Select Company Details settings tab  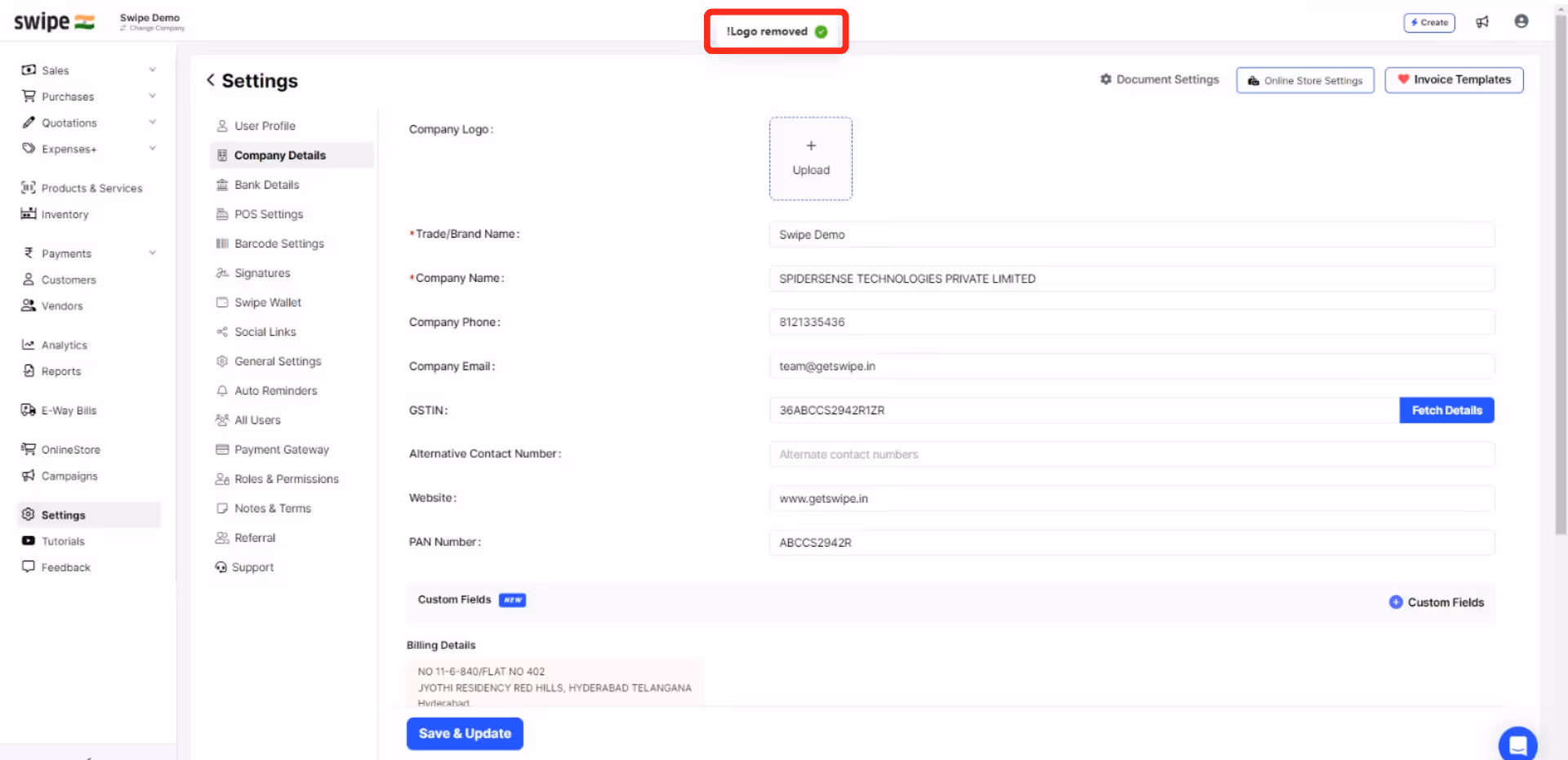292,155
